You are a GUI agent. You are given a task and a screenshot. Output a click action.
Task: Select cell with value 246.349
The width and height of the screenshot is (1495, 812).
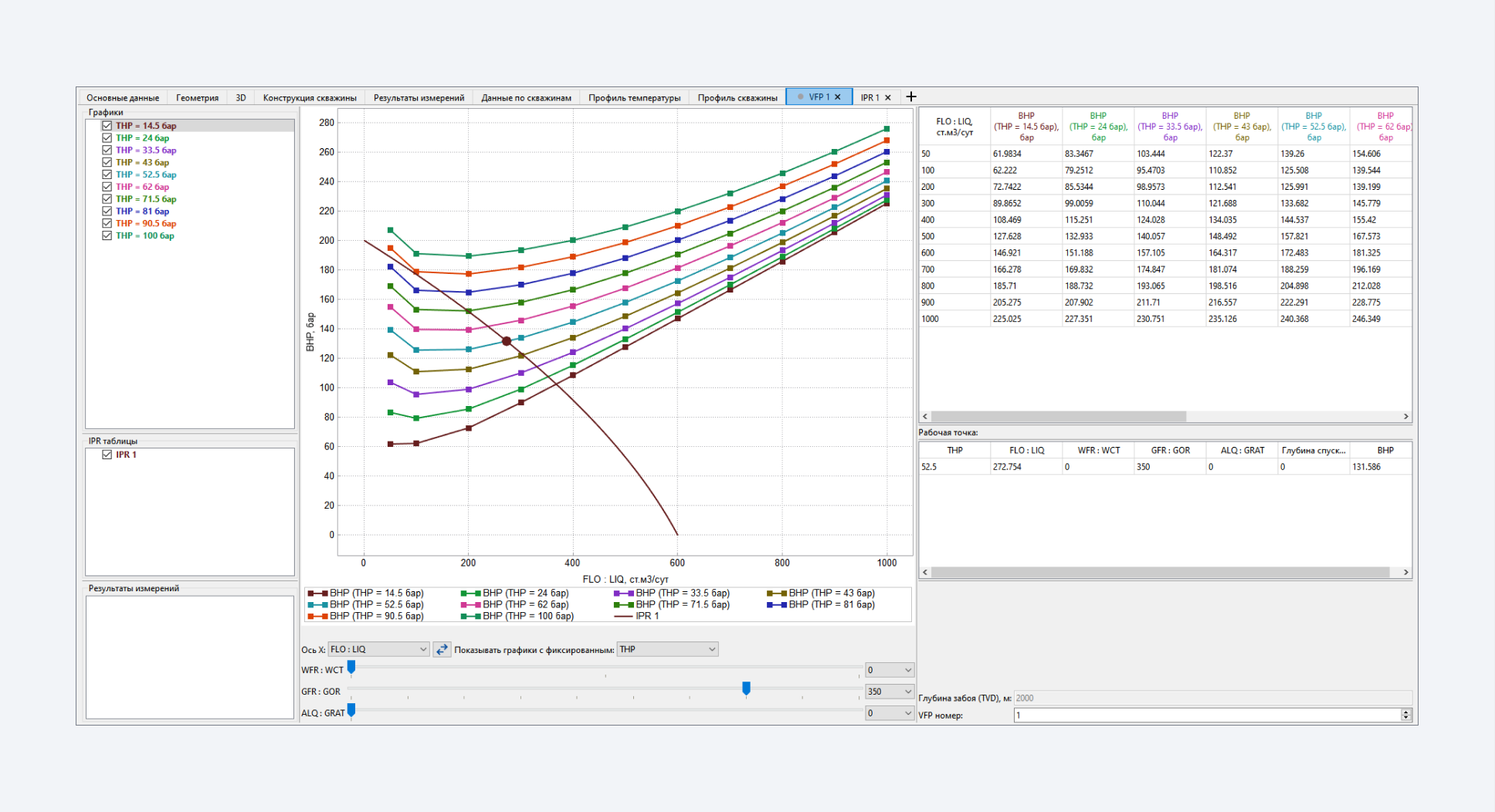pyautogui.click(x=1381, y=319)
